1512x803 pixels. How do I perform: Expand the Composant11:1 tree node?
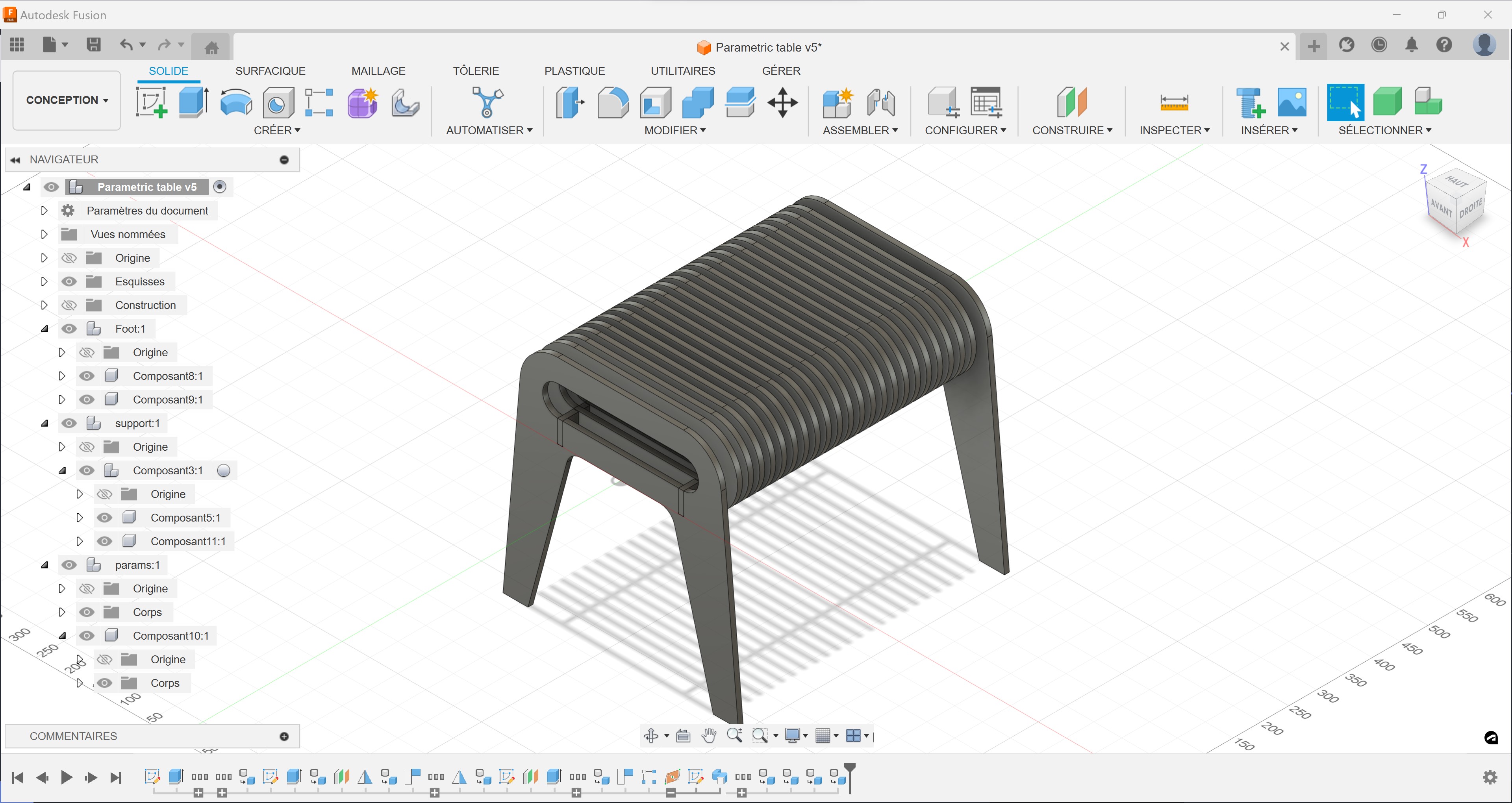click(79, 541)
